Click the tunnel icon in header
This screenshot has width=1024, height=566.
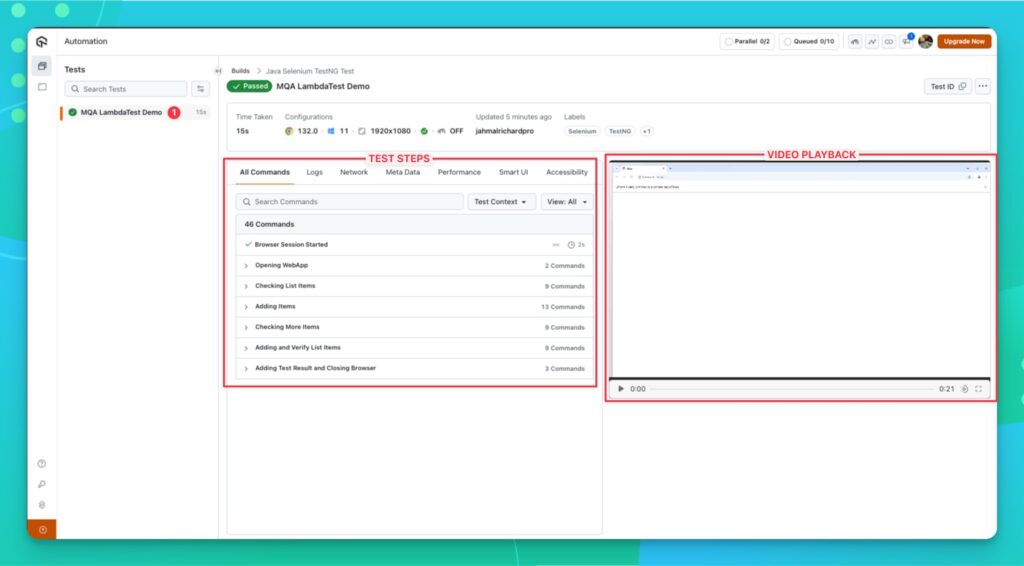coord(855,41)
